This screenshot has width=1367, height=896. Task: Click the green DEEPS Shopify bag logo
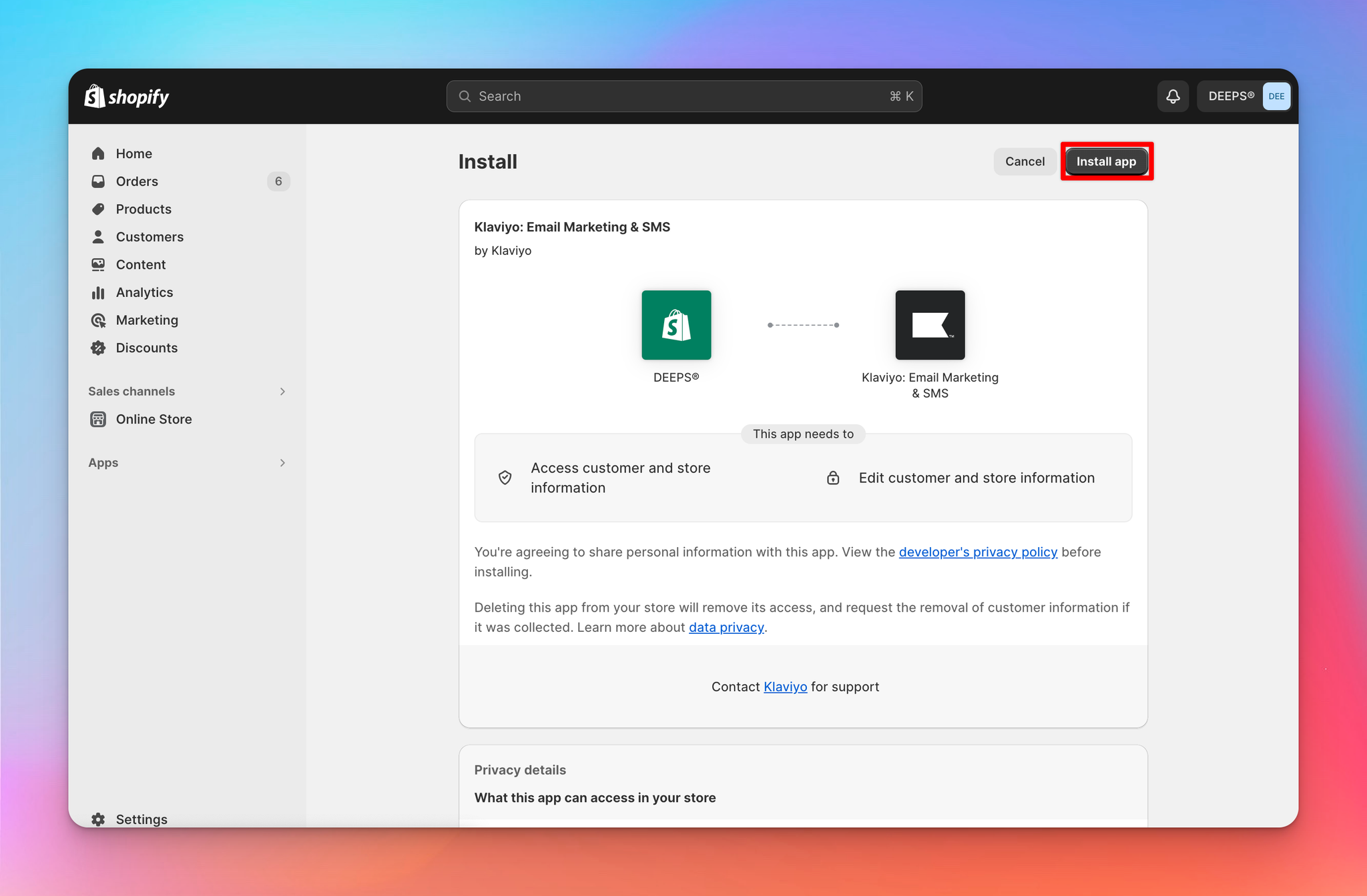676,325
